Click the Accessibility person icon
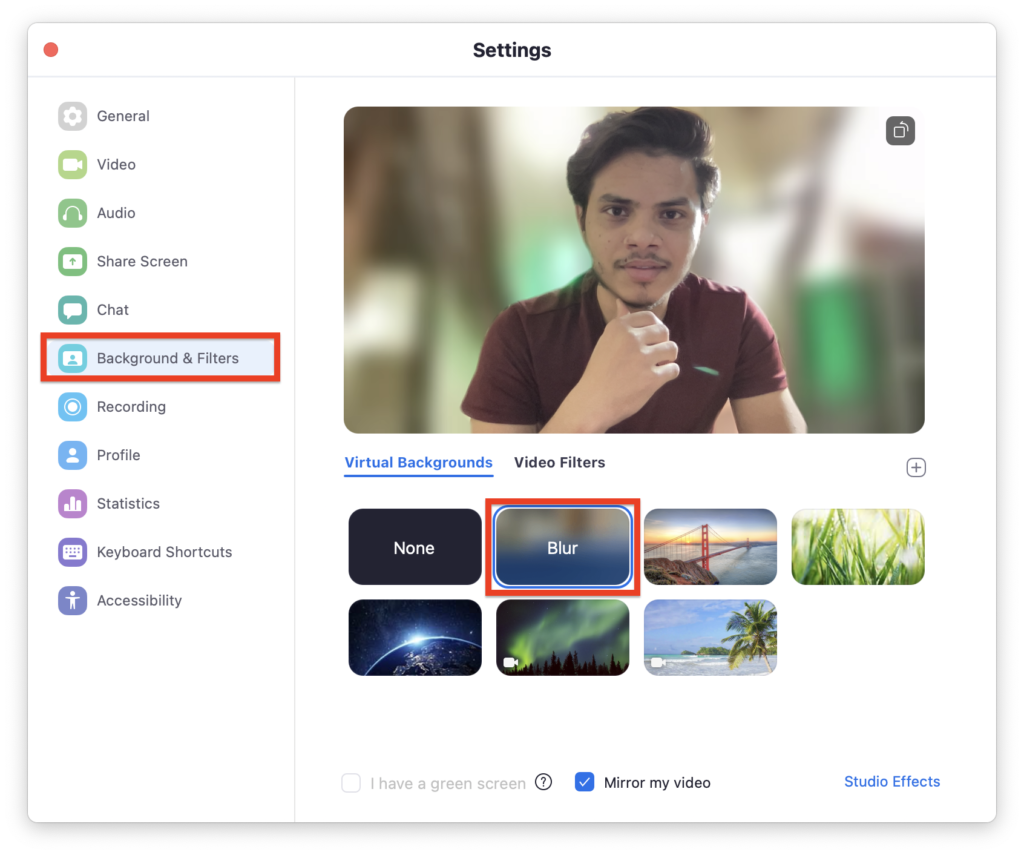Screen dimensions: 1024x855 pos(72,601)
